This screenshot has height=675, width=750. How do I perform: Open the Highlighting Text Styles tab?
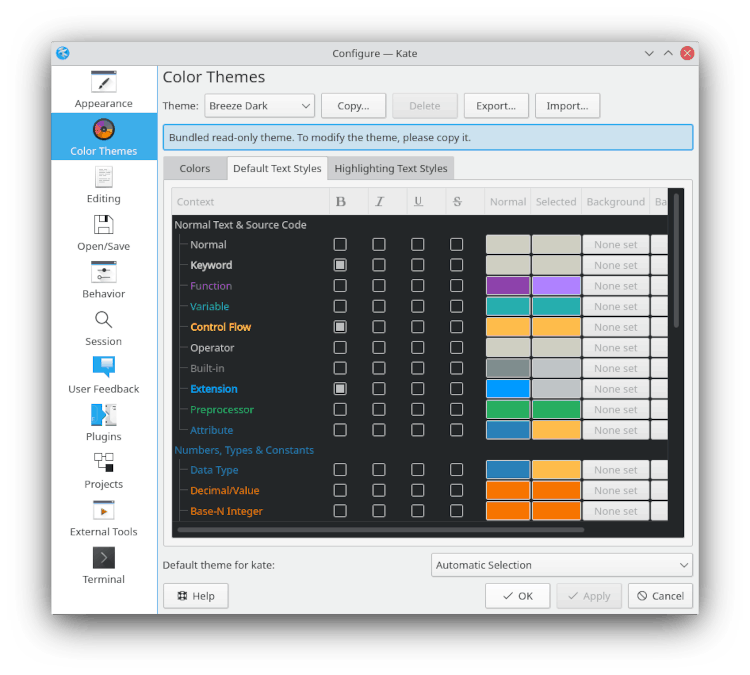click(x=391, y=169)
